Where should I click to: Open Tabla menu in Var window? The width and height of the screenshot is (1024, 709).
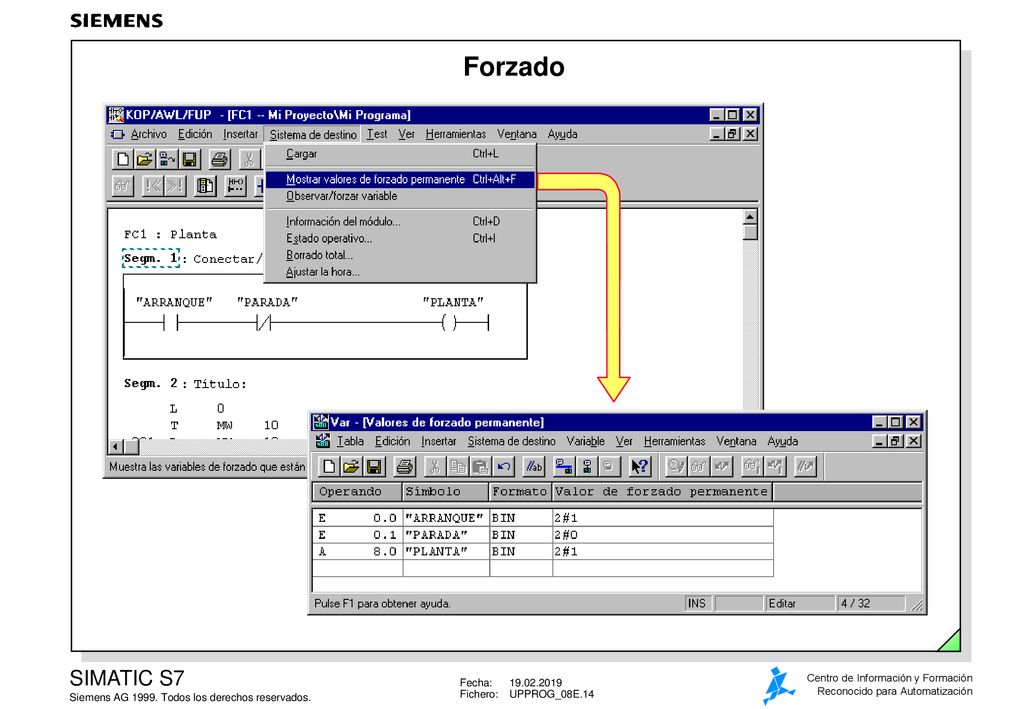coord(350,441)
